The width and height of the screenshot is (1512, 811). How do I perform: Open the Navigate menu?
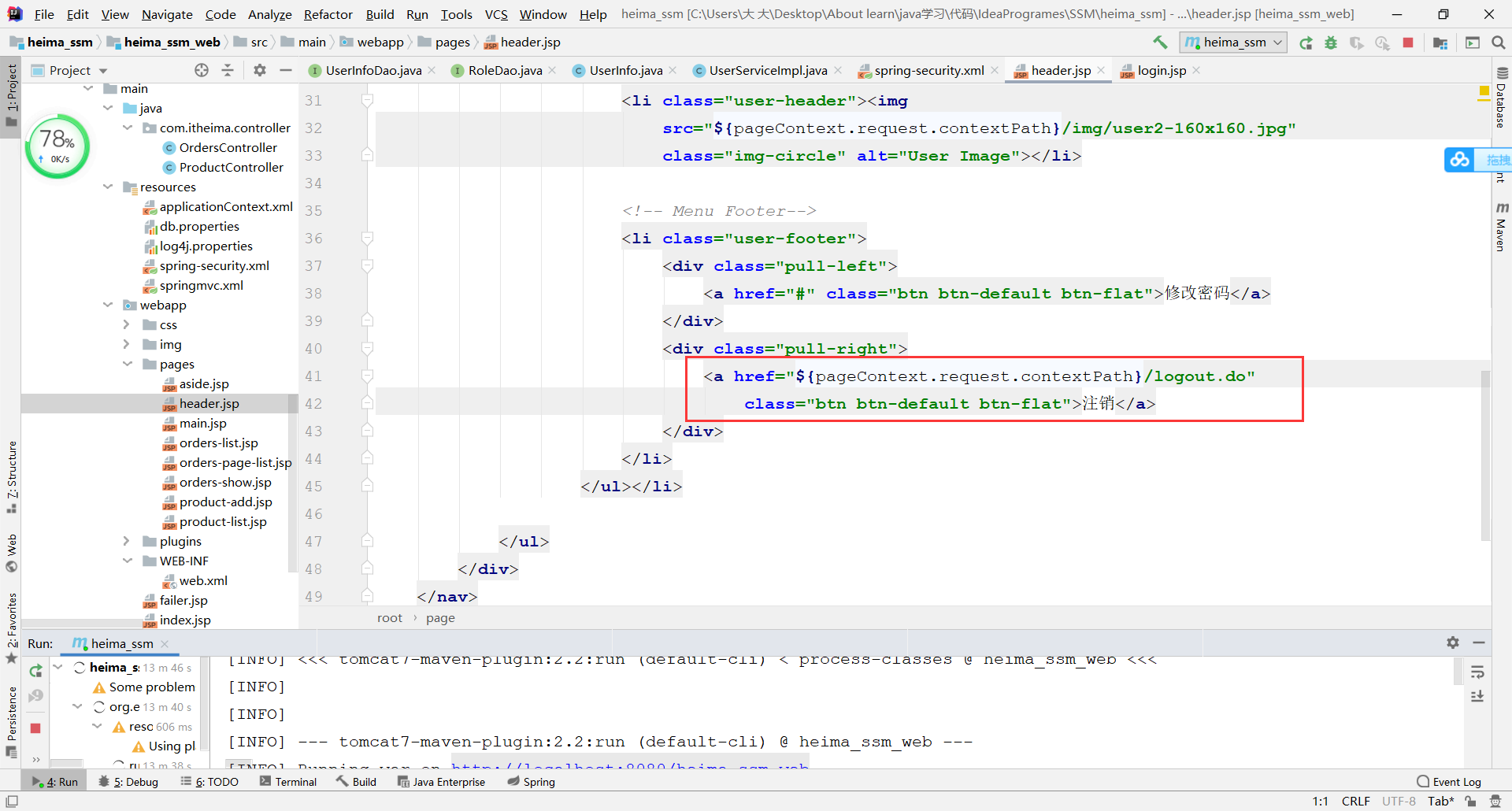[x=167, y=14]
